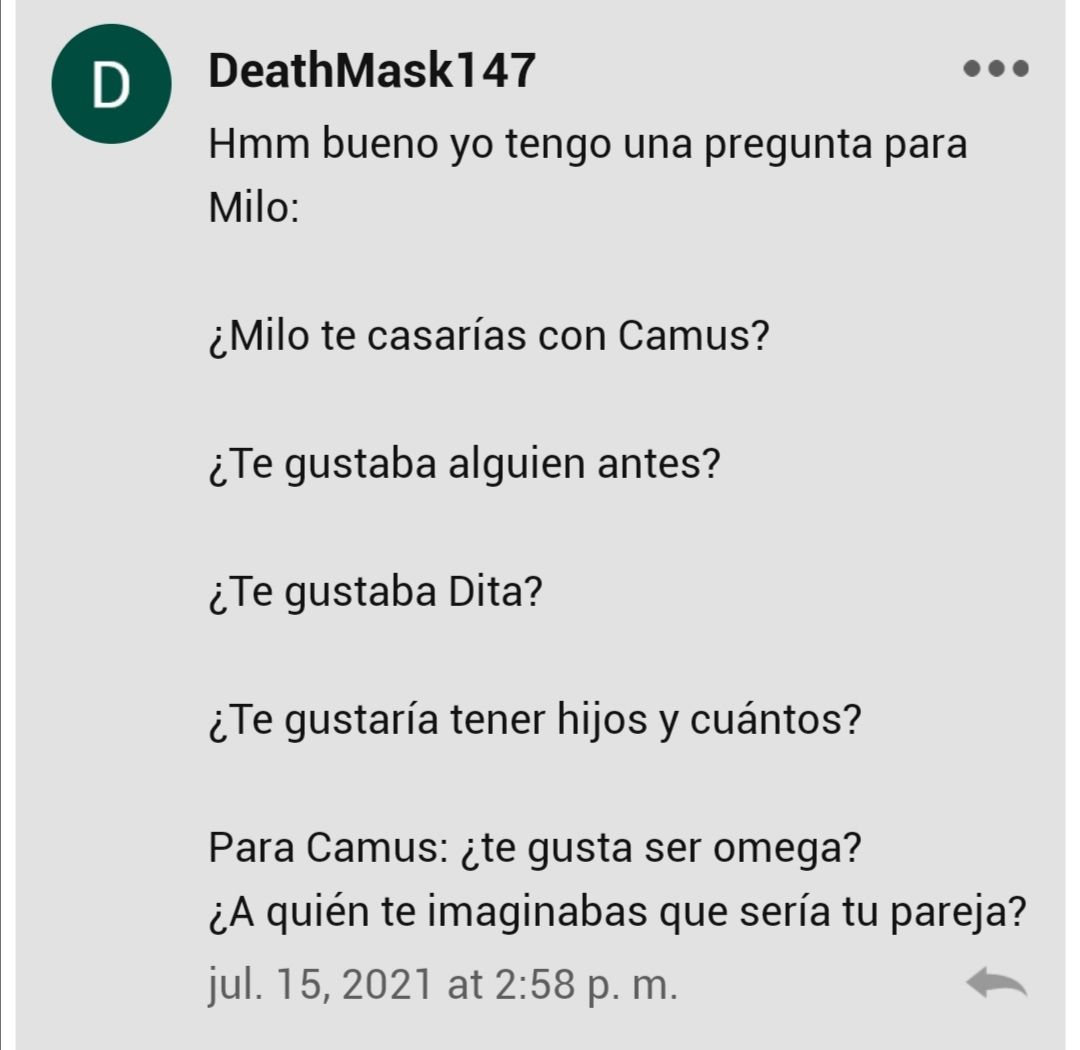This screenshot has width=1080, height=1050.
Task: Click the word 'imaginabas' in the comment
Action: 537,912
